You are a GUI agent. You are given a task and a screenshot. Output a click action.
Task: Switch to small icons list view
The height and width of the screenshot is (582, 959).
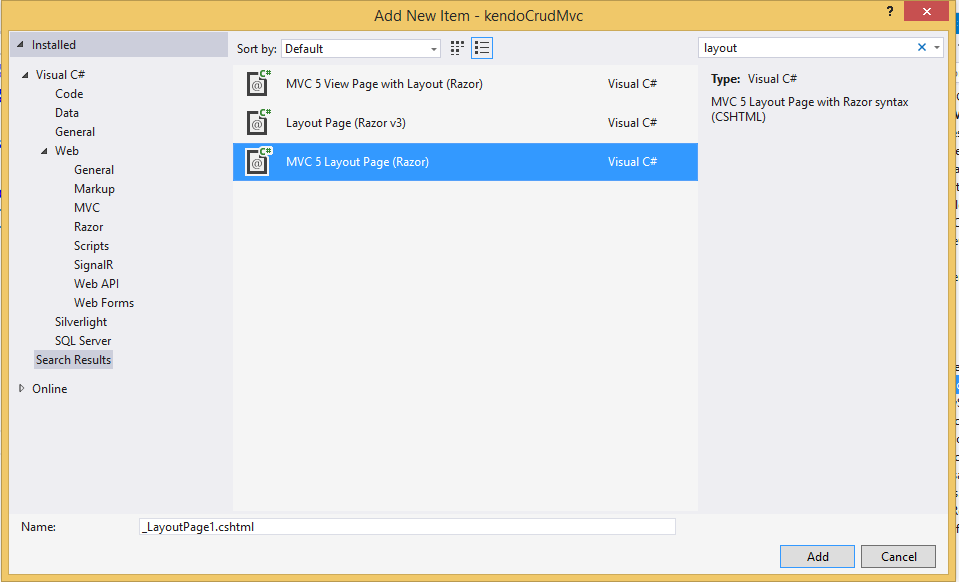pyautogui.click(x=482, y=48)
